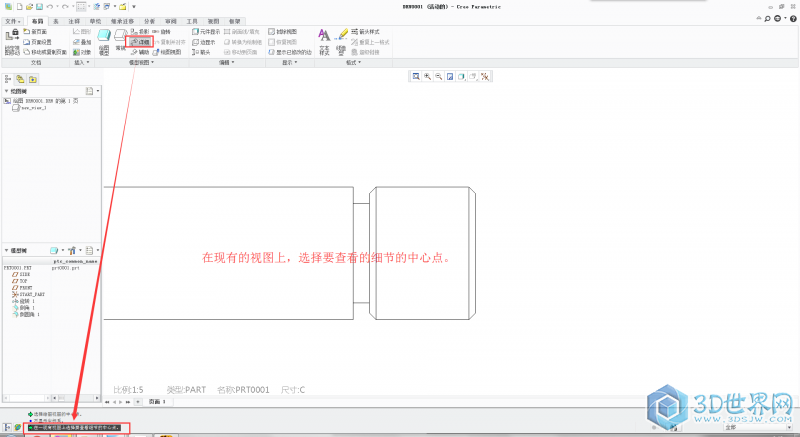
Task: Click the 叠加 overlay button
Action: click(x=82, y=42)
